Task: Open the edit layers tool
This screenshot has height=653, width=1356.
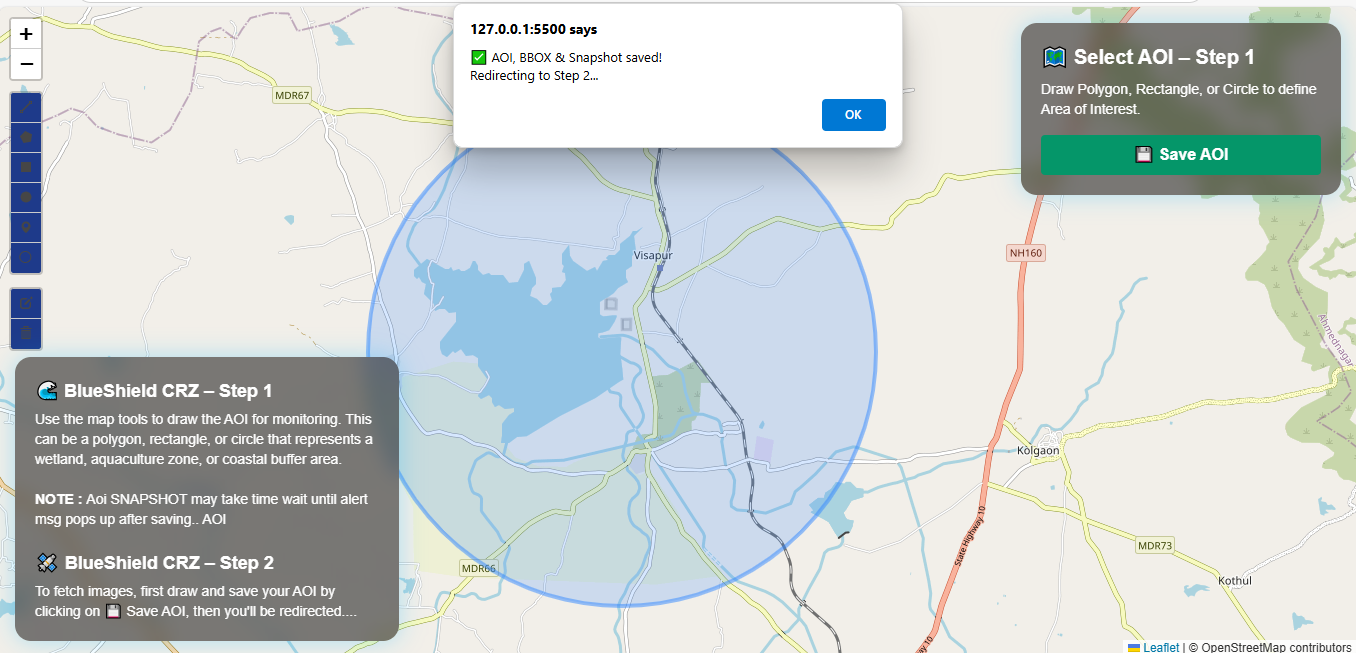Action: pos(26,303)
